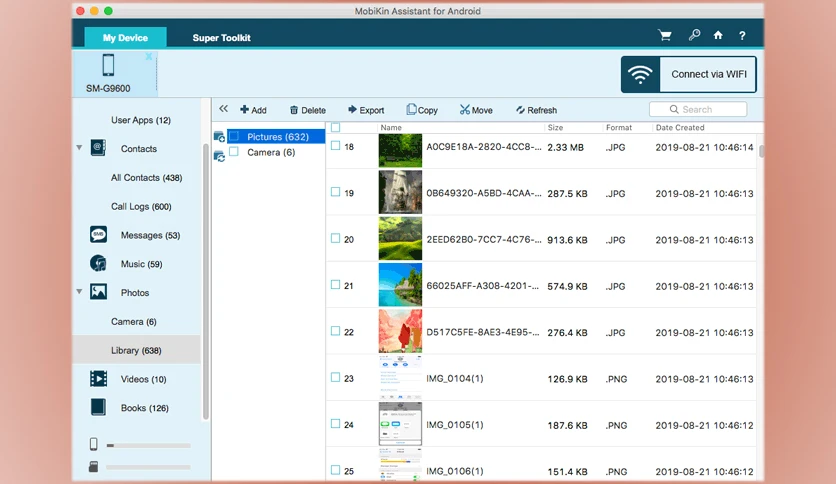
Task: Open thumbnail of A0C9E18A-2820 forest photo
Action: (x=400, y=150)
